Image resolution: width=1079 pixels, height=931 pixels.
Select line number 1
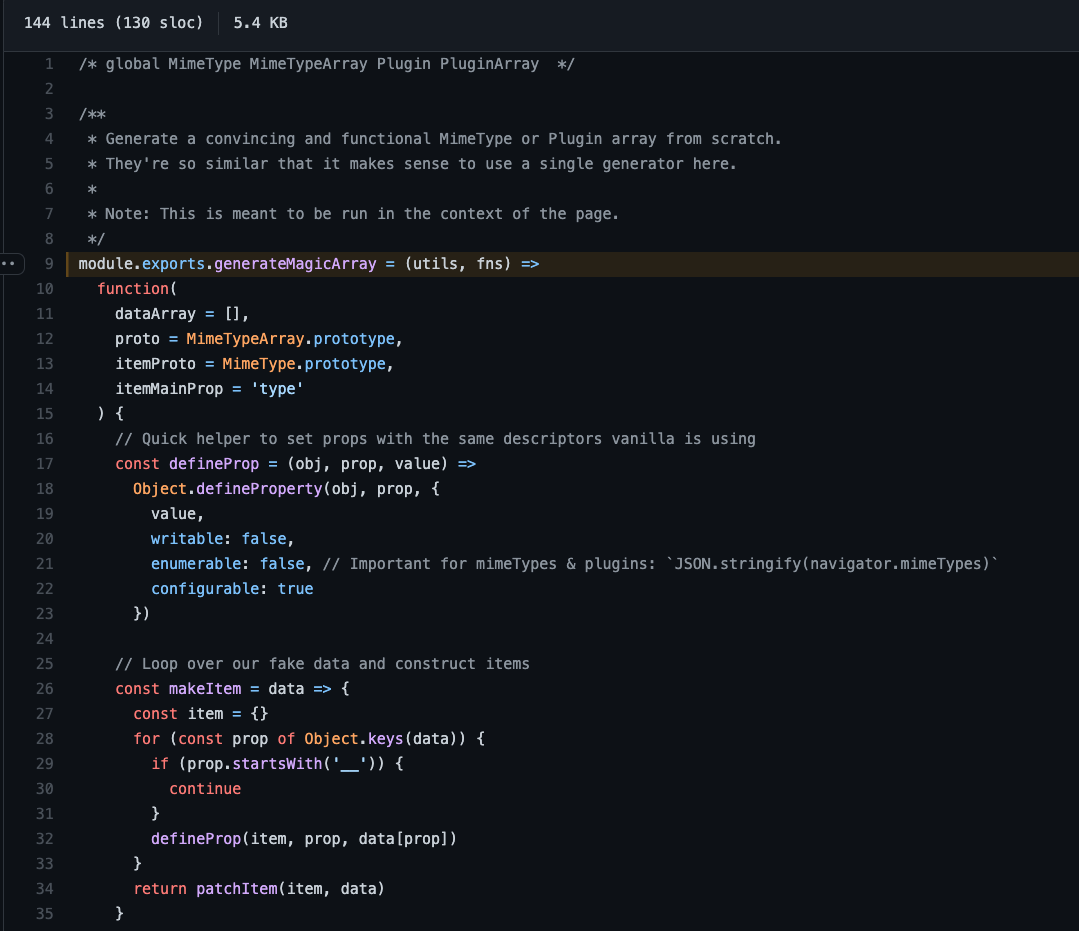[48, 63]
